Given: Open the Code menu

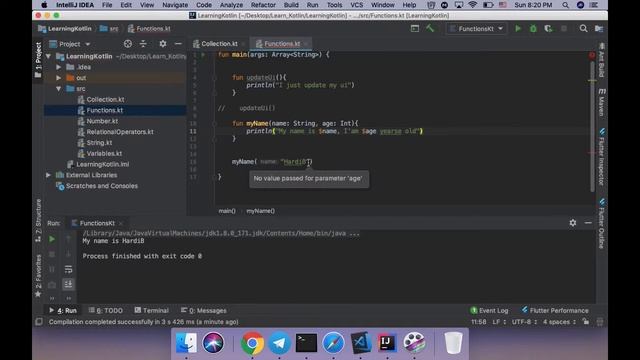Looking at the screenshot, I should pyautogui.click(x=204, y=5).
